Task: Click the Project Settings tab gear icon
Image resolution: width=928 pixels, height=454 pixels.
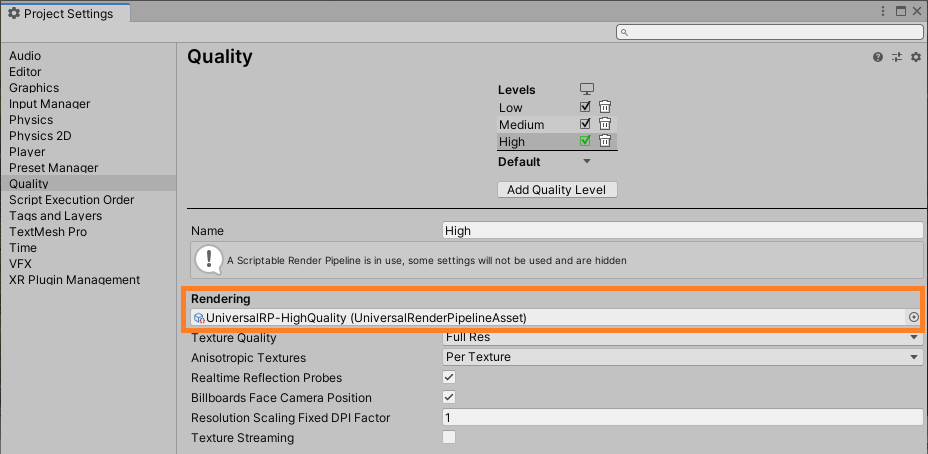Action: 14,13
